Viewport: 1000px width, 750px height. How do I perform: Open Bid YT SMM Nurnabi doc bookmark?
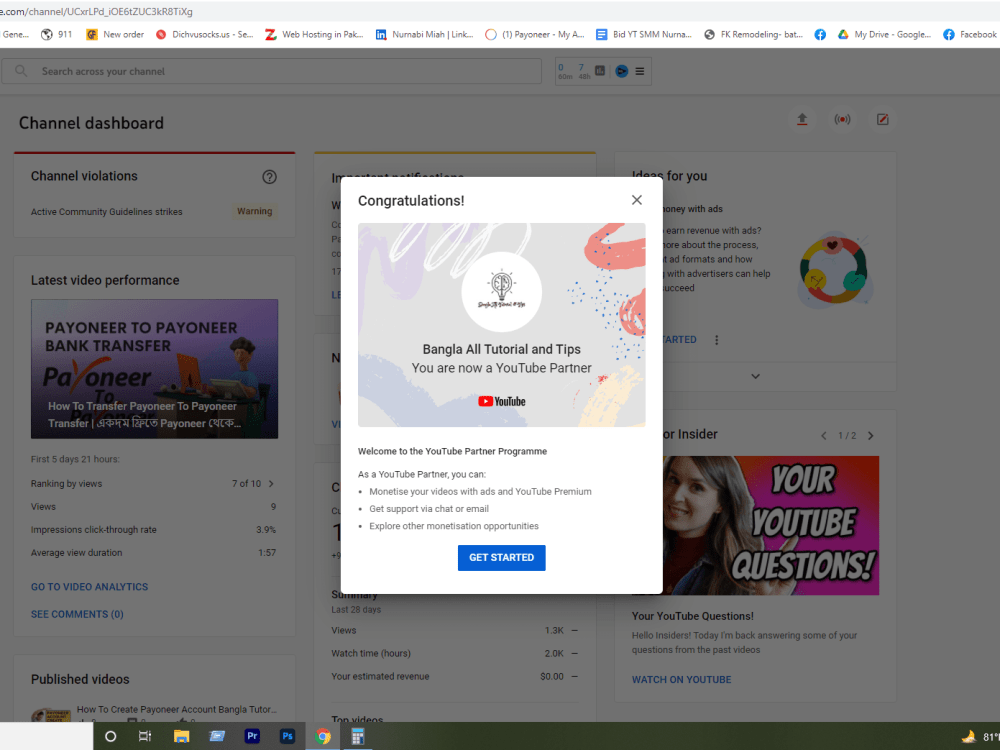tap(644, 34)
